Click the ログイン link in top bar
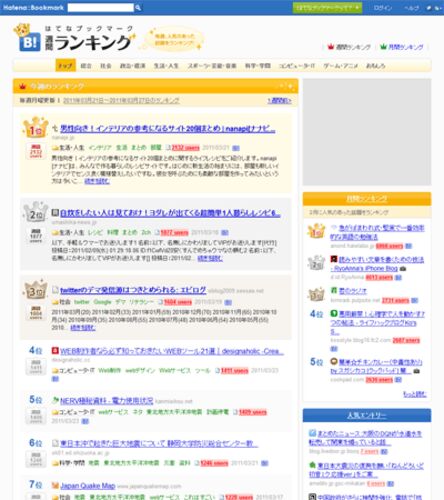Screen dimensions: 444x500 pyautogui.click(x=383, y=8)
